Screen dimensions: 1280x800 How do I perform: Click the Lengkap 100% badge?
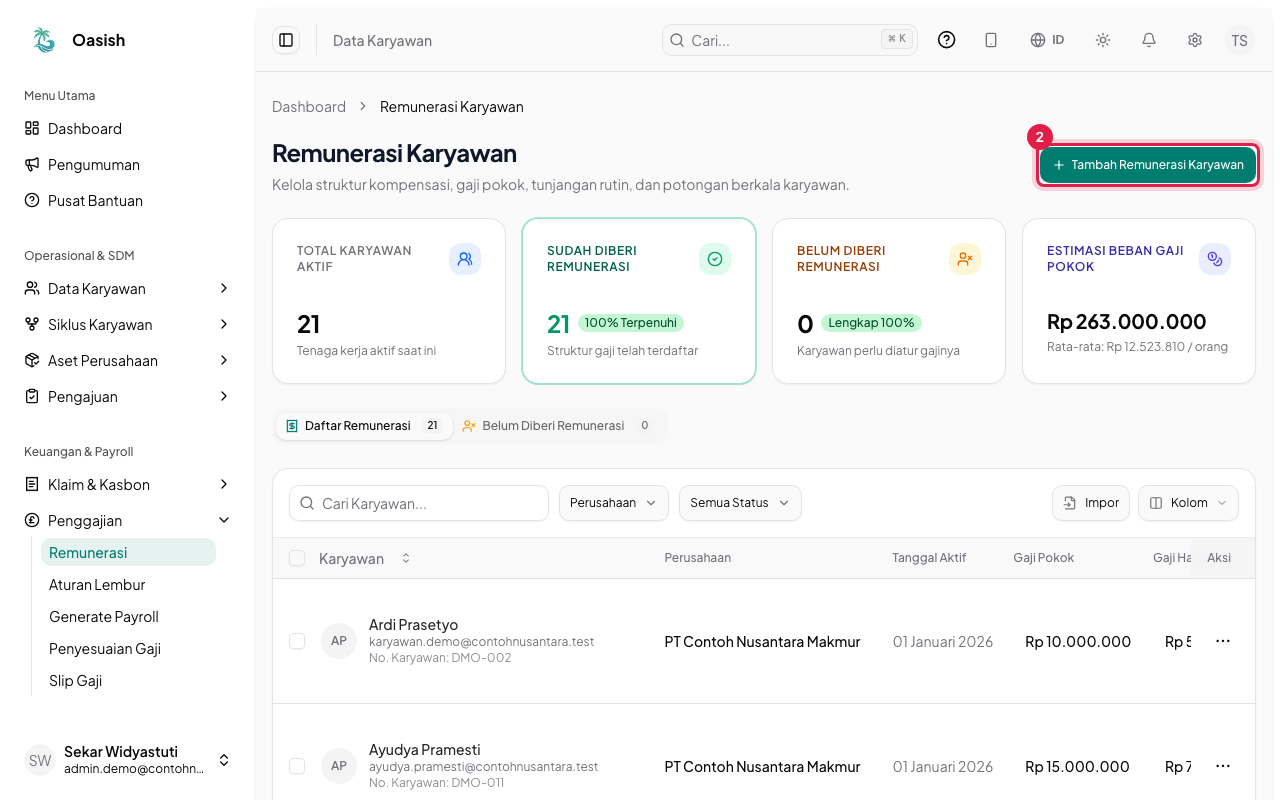[x=871, y=323]
